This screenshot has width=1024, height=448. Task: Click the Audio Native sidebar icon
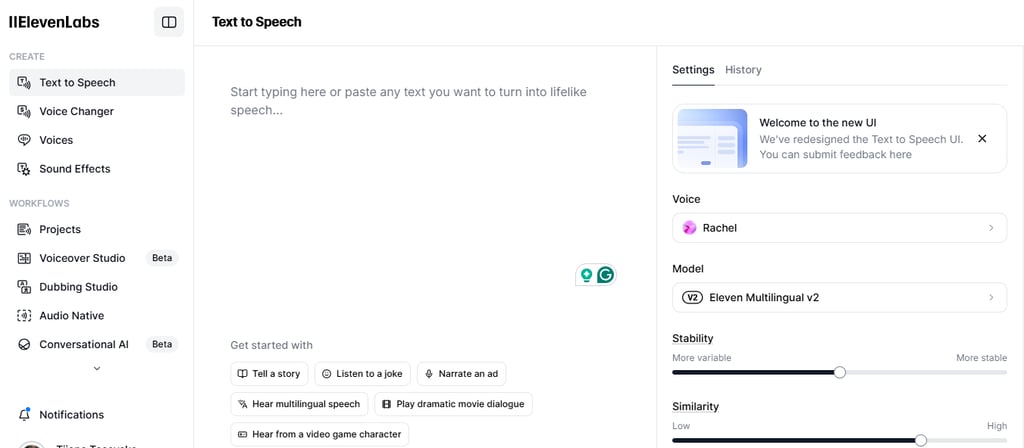point(24,315)
